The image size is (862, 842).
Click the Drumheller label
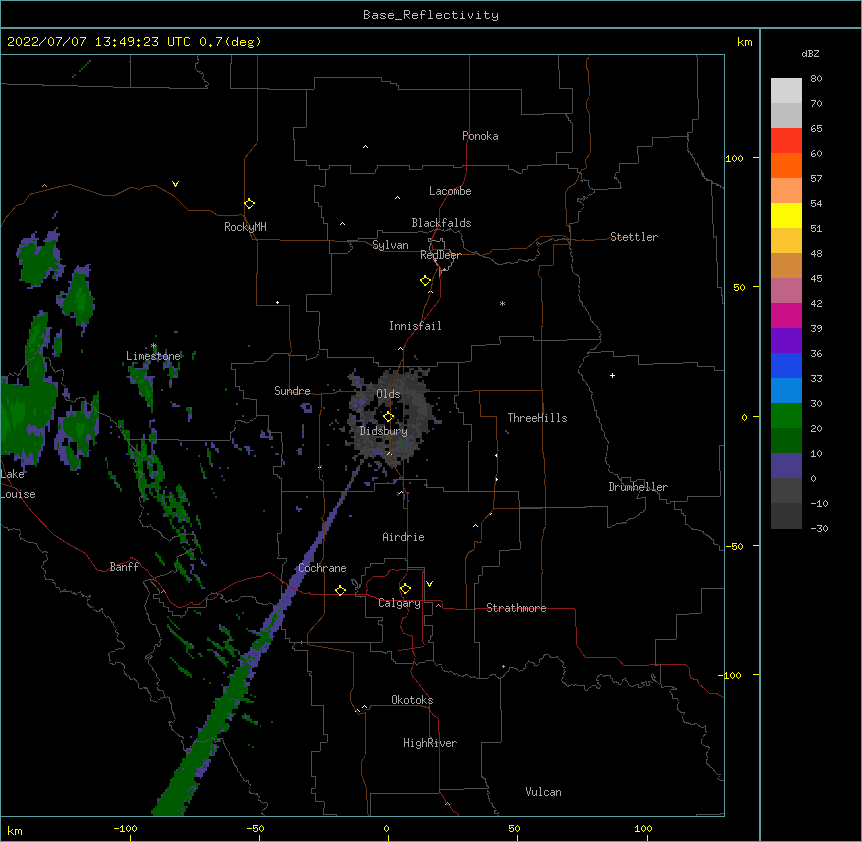(638, 487)
